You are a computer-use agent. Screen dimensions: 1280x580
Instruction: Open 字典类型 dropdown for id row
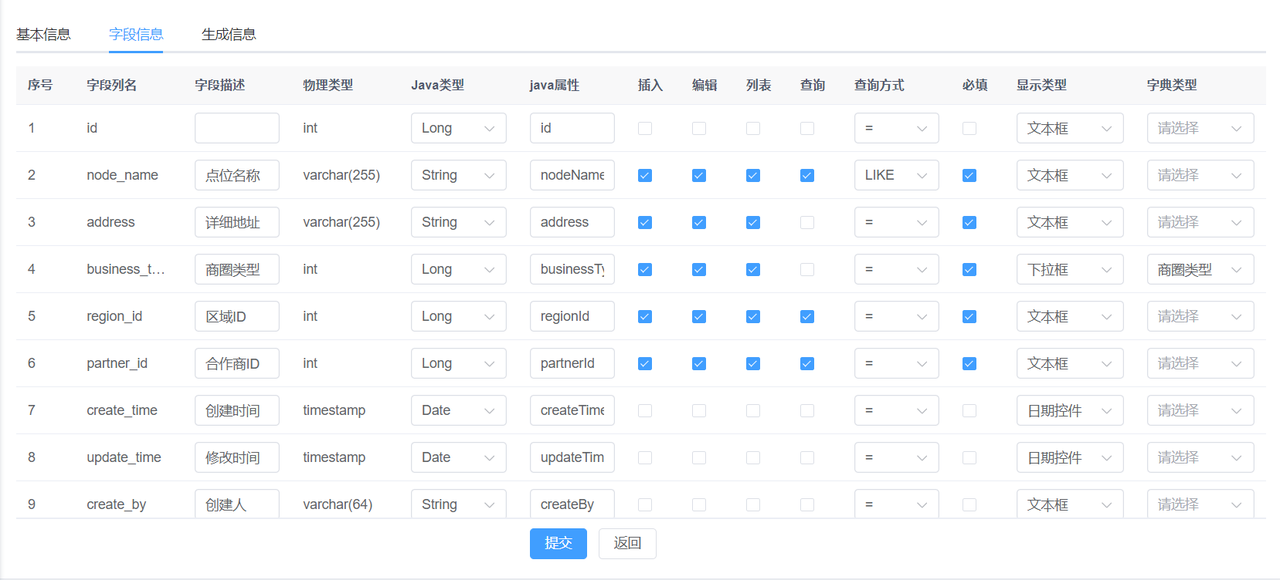(x=1200, y=128)
